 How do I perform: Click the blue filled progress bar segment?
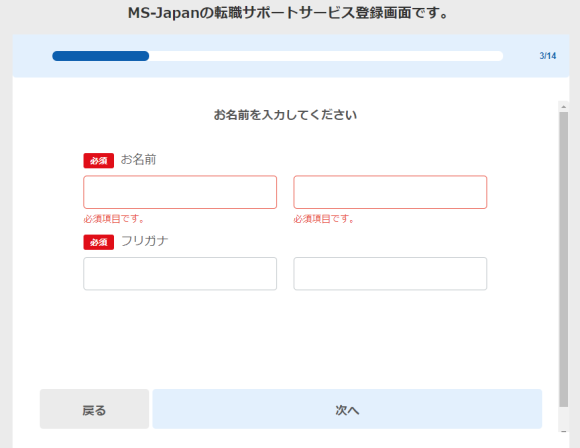tap(101, 56)
